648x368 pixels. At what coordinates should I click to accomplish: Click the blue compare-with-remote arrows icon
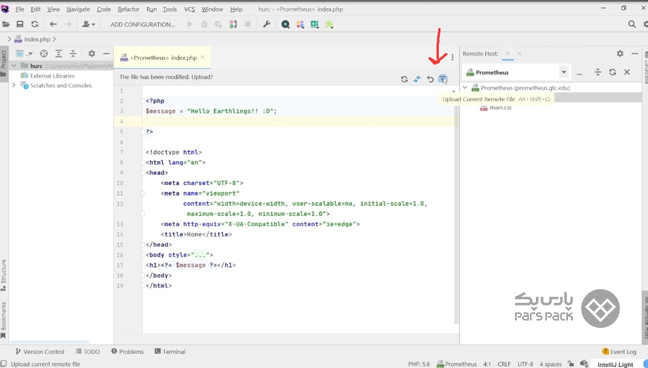pos(417,79)
